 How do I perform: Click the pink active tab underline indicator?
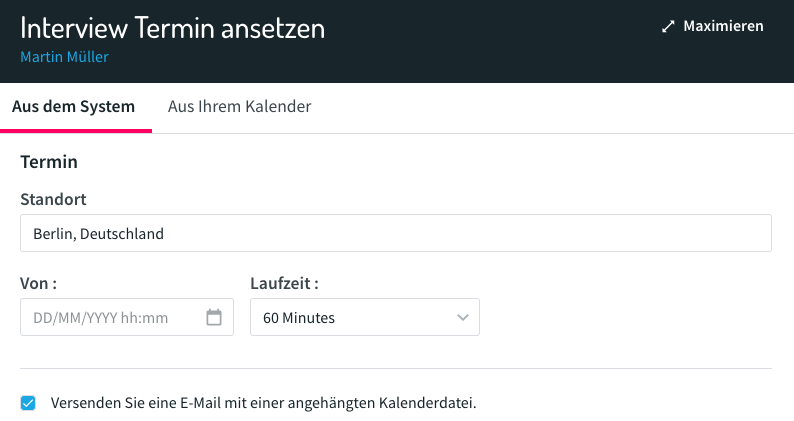point(76,131)
